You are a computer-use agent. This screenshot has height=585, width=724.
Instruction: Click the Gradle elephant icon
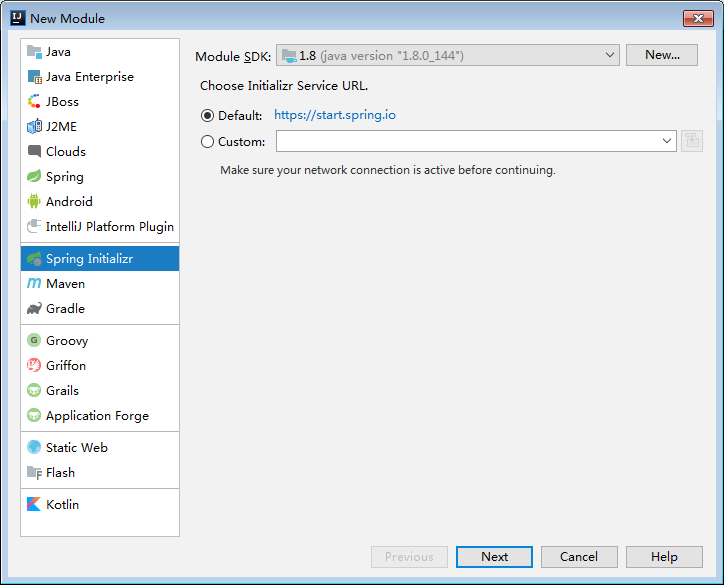[x=34, y=308]
